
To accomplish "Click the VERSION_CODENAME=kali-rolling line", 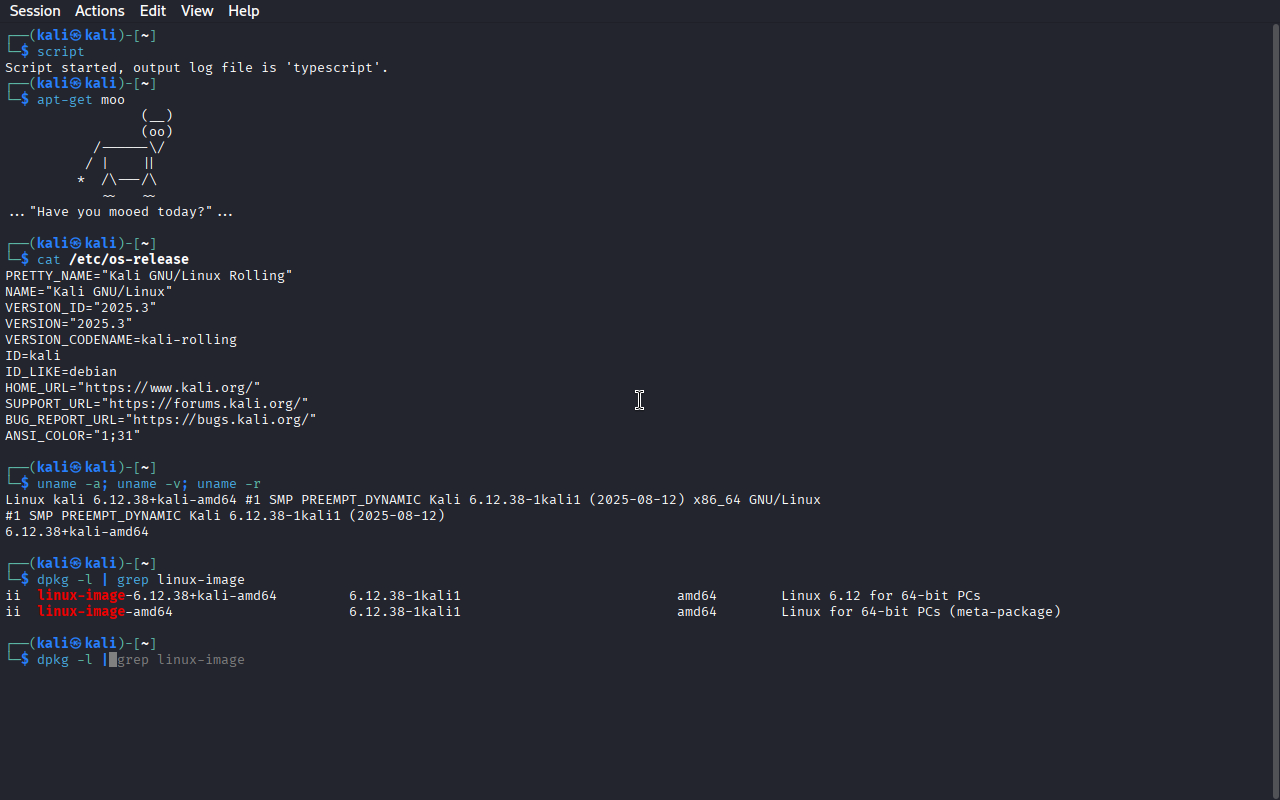I will 121,340.
